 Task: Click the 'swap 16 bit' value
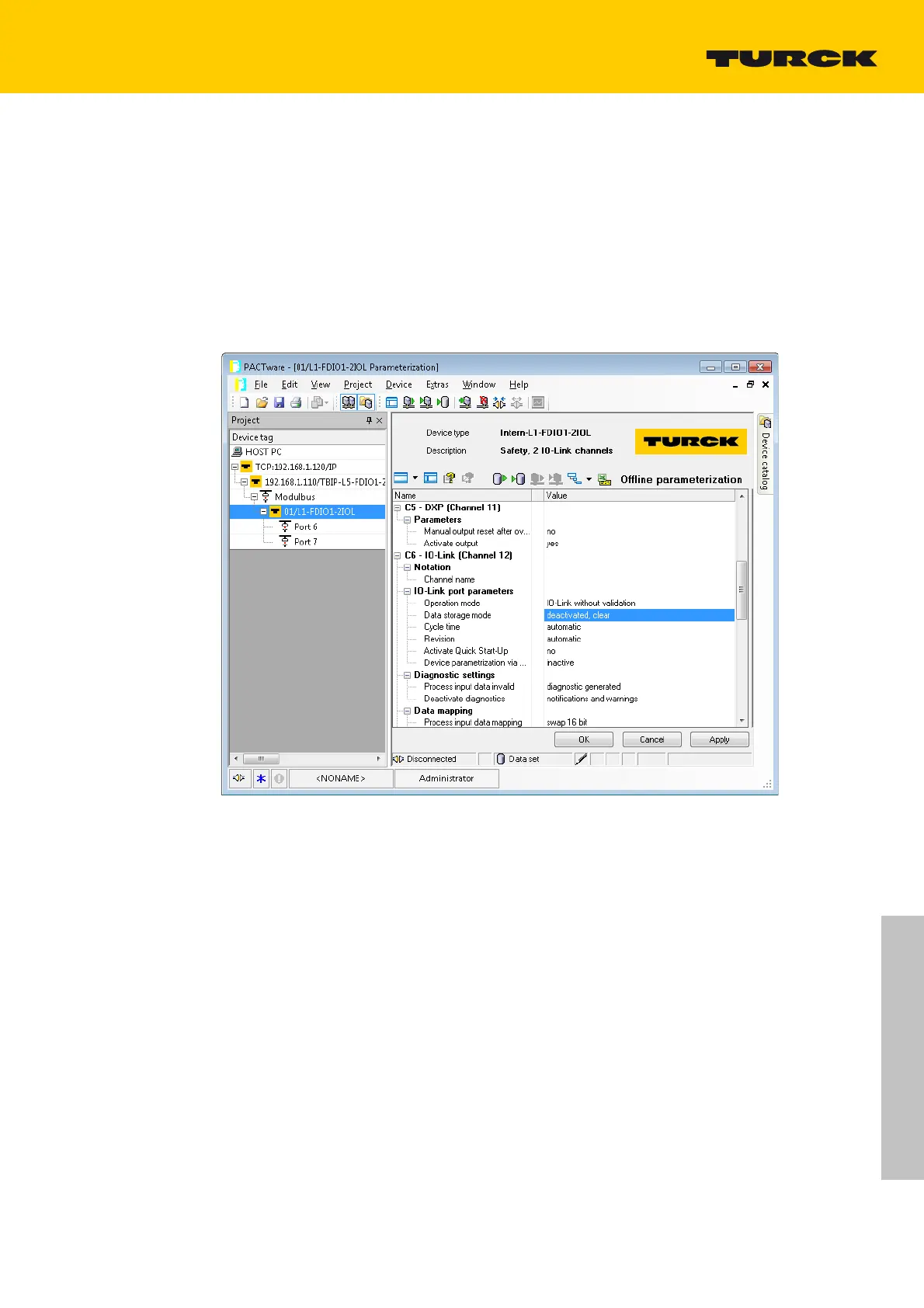[567, 722]
